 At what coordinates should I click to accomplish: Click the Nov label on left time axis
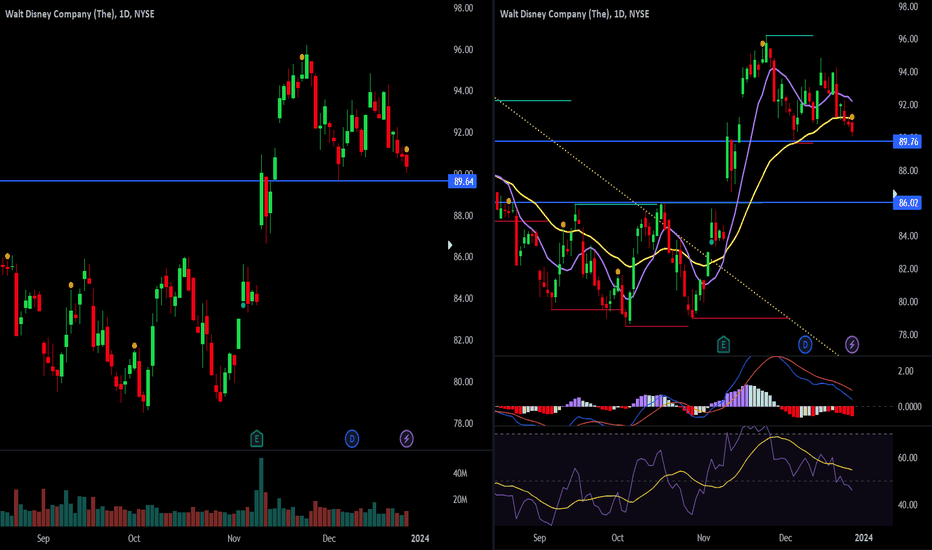[x=234, y=538]
